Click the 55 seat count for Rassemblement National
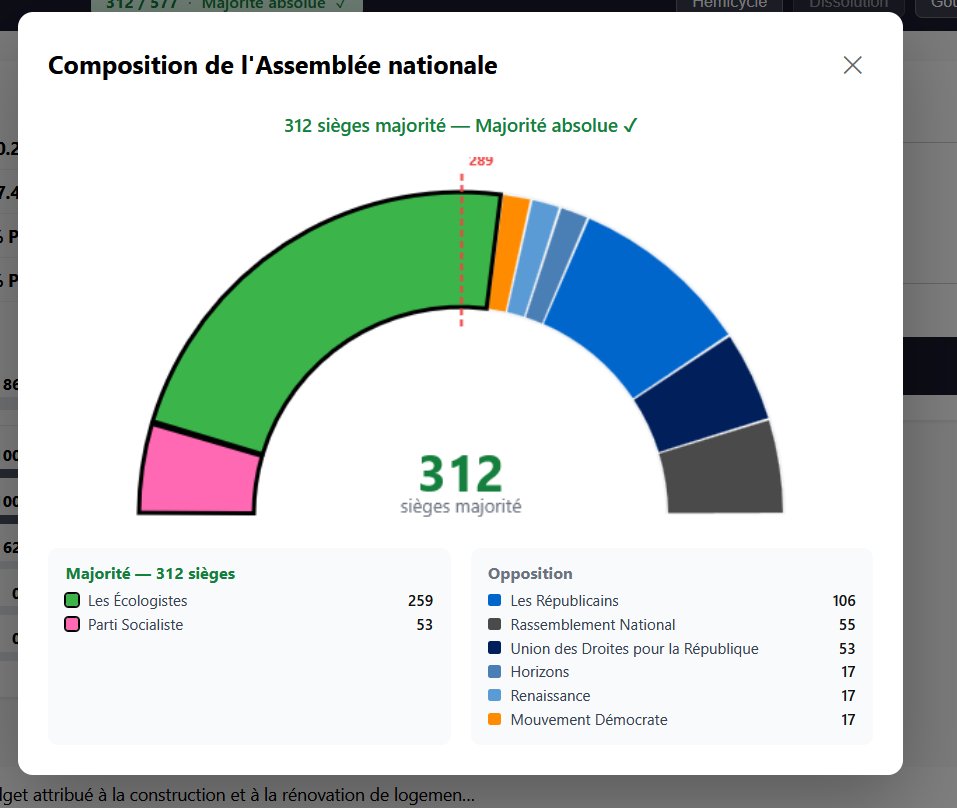The height and width of the screenshot is (808, 957). tap(847, 624)
